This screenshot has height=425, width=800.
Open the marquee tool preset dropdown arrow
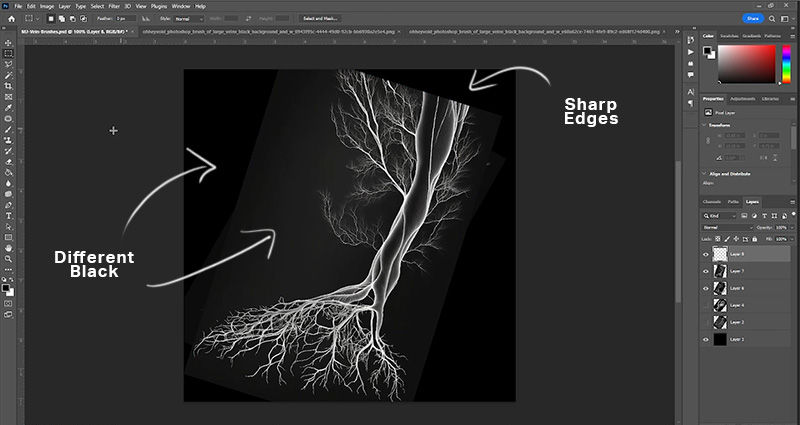(37, 18)
